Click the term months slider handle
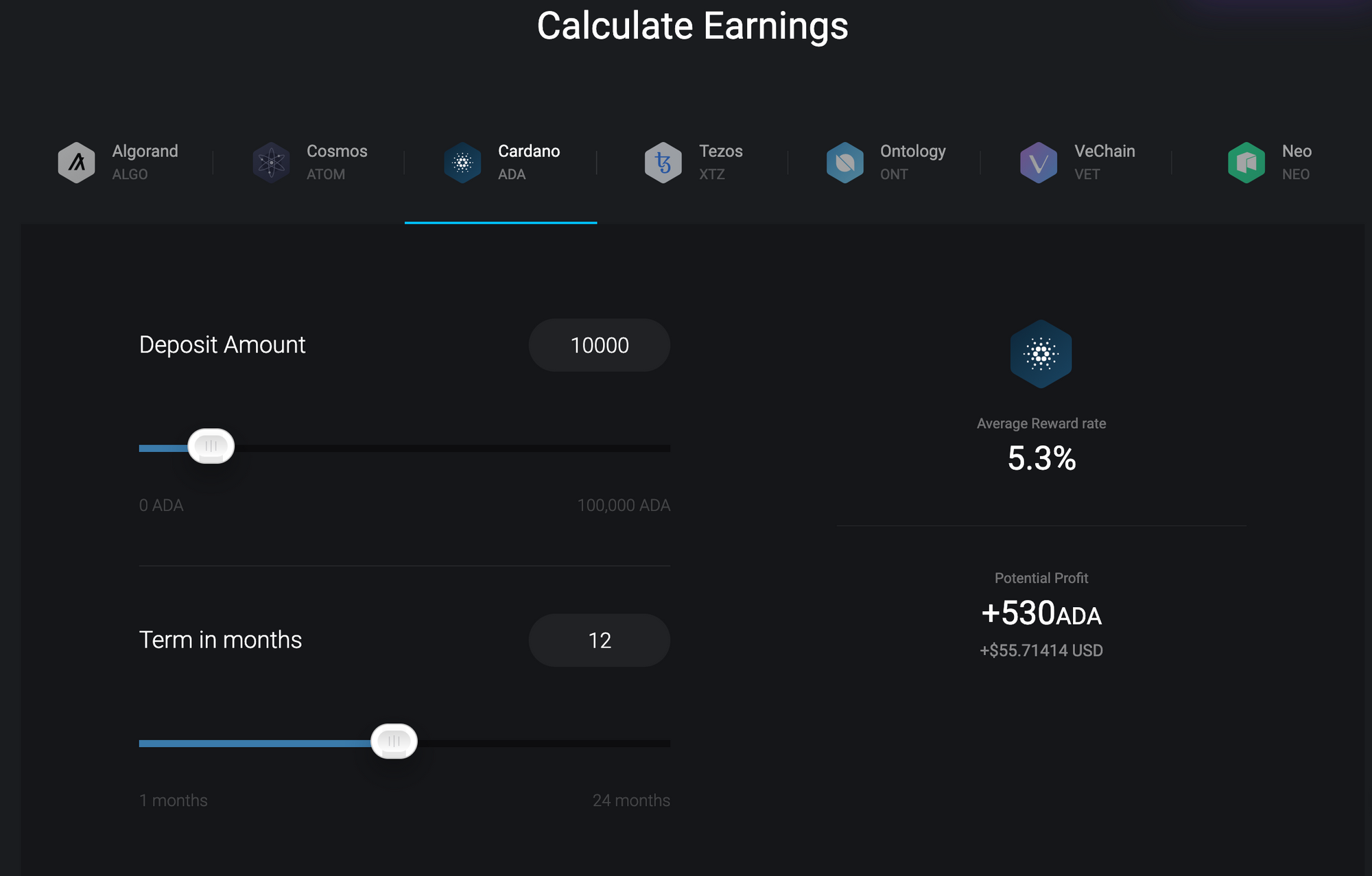 coord(394,742)
